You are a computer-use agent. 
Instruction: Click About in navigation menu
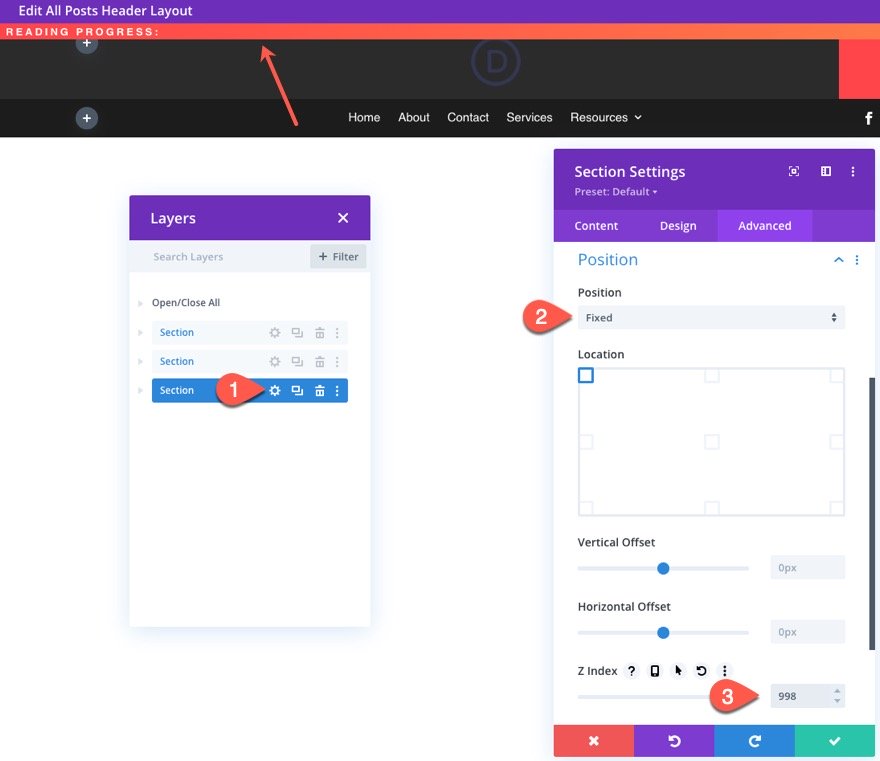(x=414, y=118)
